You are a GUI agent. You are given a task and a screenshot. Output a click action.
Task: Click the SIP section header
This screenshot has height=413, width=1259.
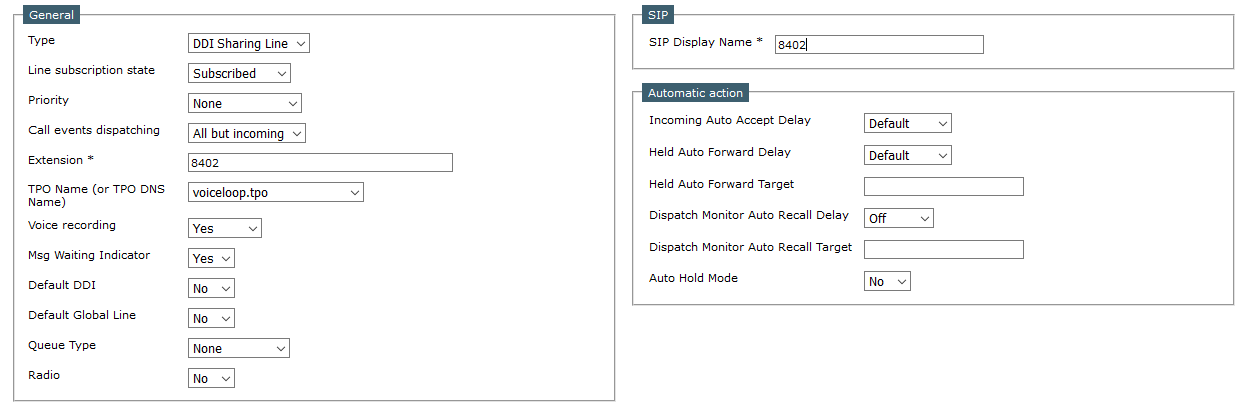point(658,15)
